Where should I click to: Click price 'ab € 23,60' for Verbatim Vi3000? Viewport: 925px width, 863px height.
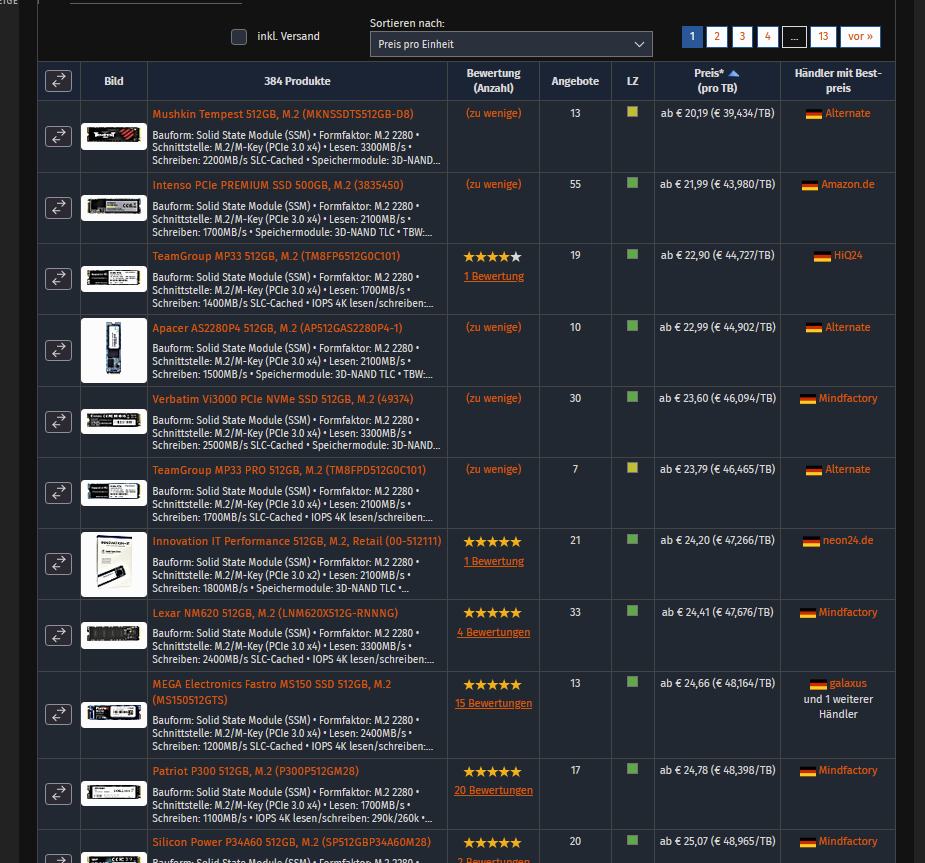[x=684, y=398]
